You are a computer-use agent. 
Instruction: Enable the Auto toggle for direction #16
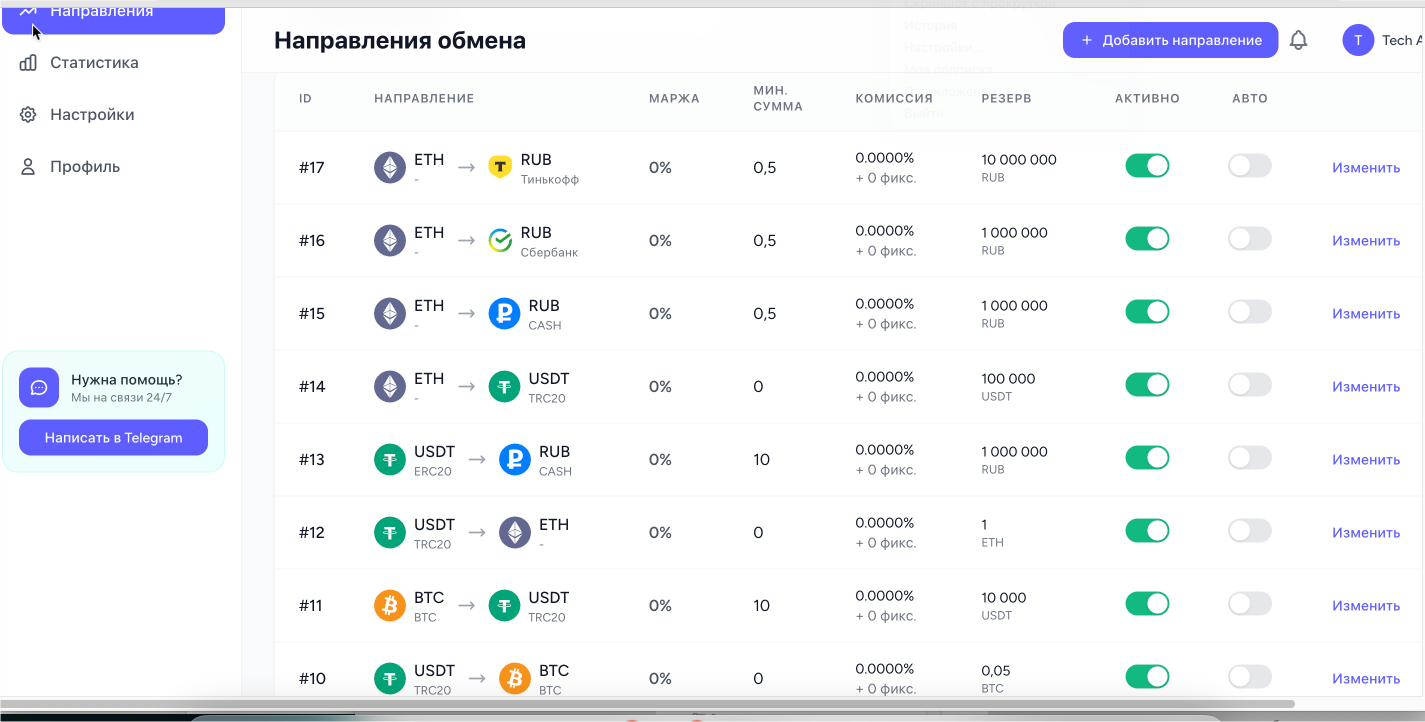[x=1249, y=239]
